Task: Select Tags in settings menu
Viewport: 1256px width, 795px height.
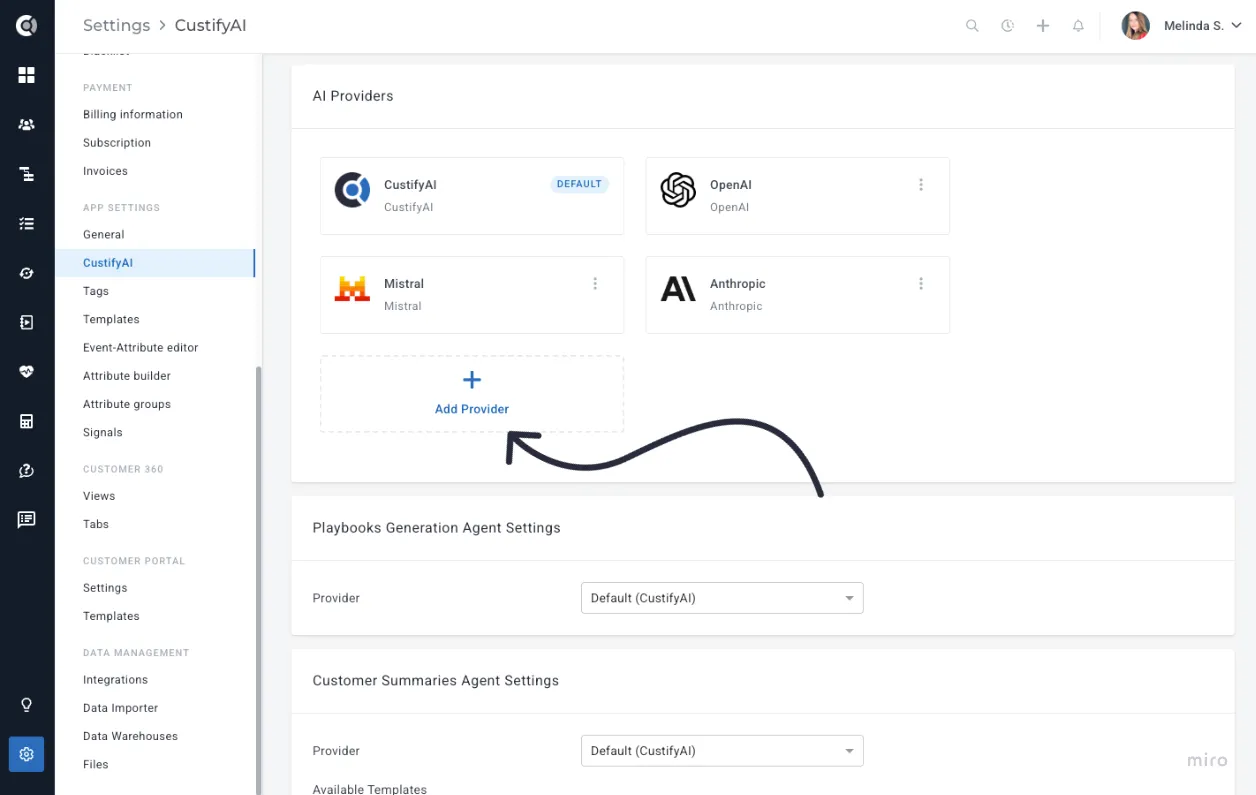Action: click(96, 291)
